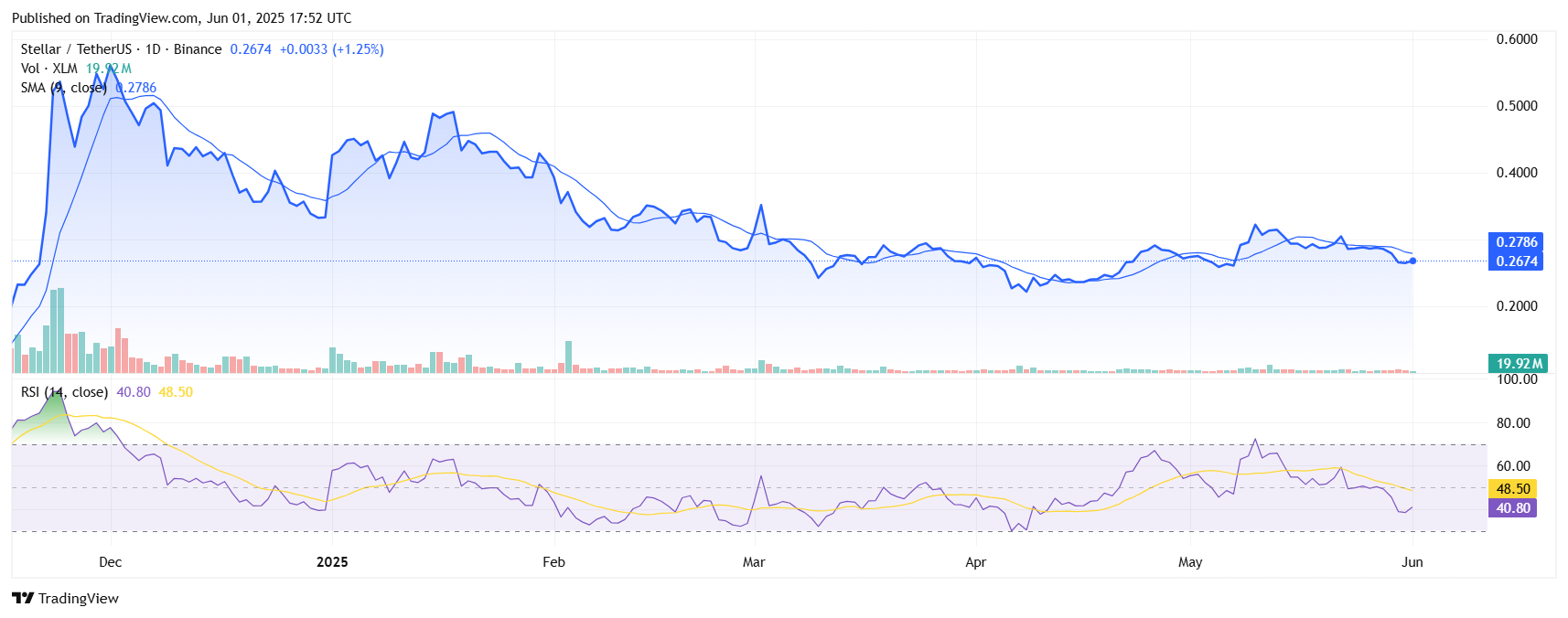Click the green 19.92 M volume tag

point(1517,364)
